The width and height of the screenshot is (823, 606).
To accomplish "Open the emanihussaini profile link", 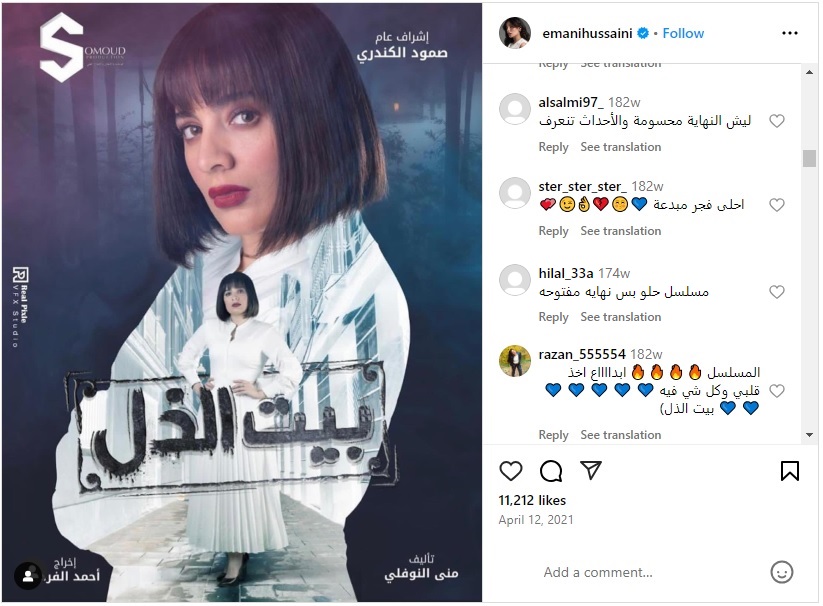I will 587,34.
